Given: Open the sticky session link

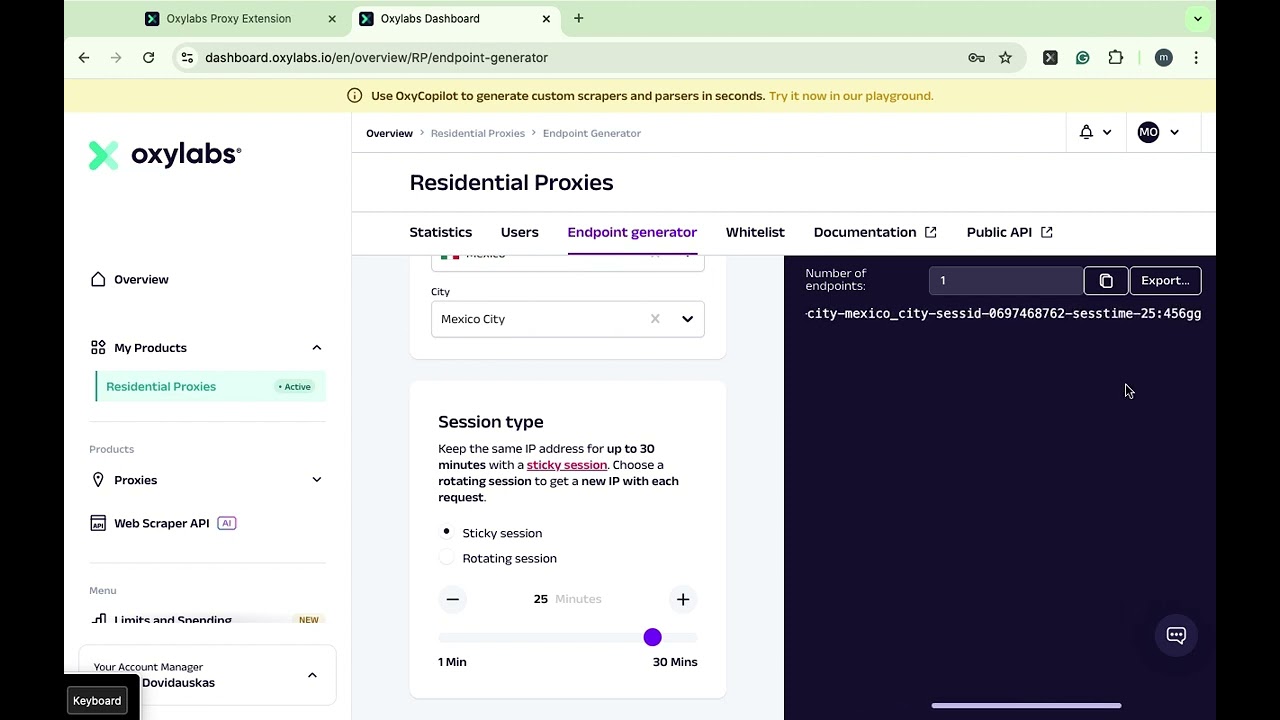Looking at the screenshot, I should [566, 465].
